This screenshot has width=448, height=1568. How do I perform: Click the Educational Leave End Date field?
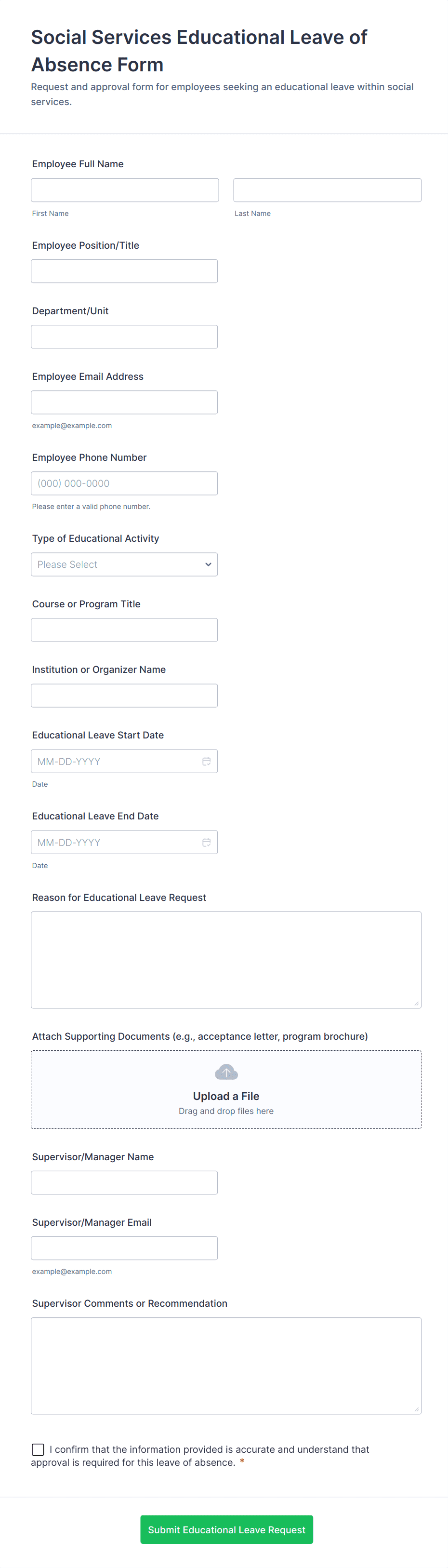click(x=116, y=843)
